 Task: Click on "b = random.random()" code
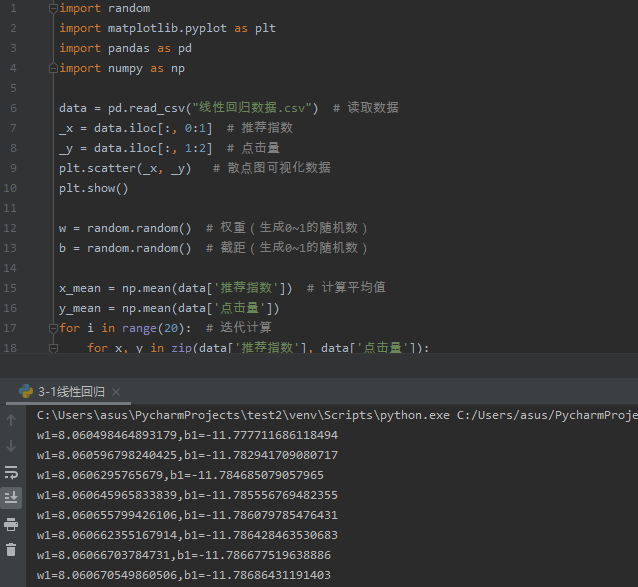tap(125, 248)
